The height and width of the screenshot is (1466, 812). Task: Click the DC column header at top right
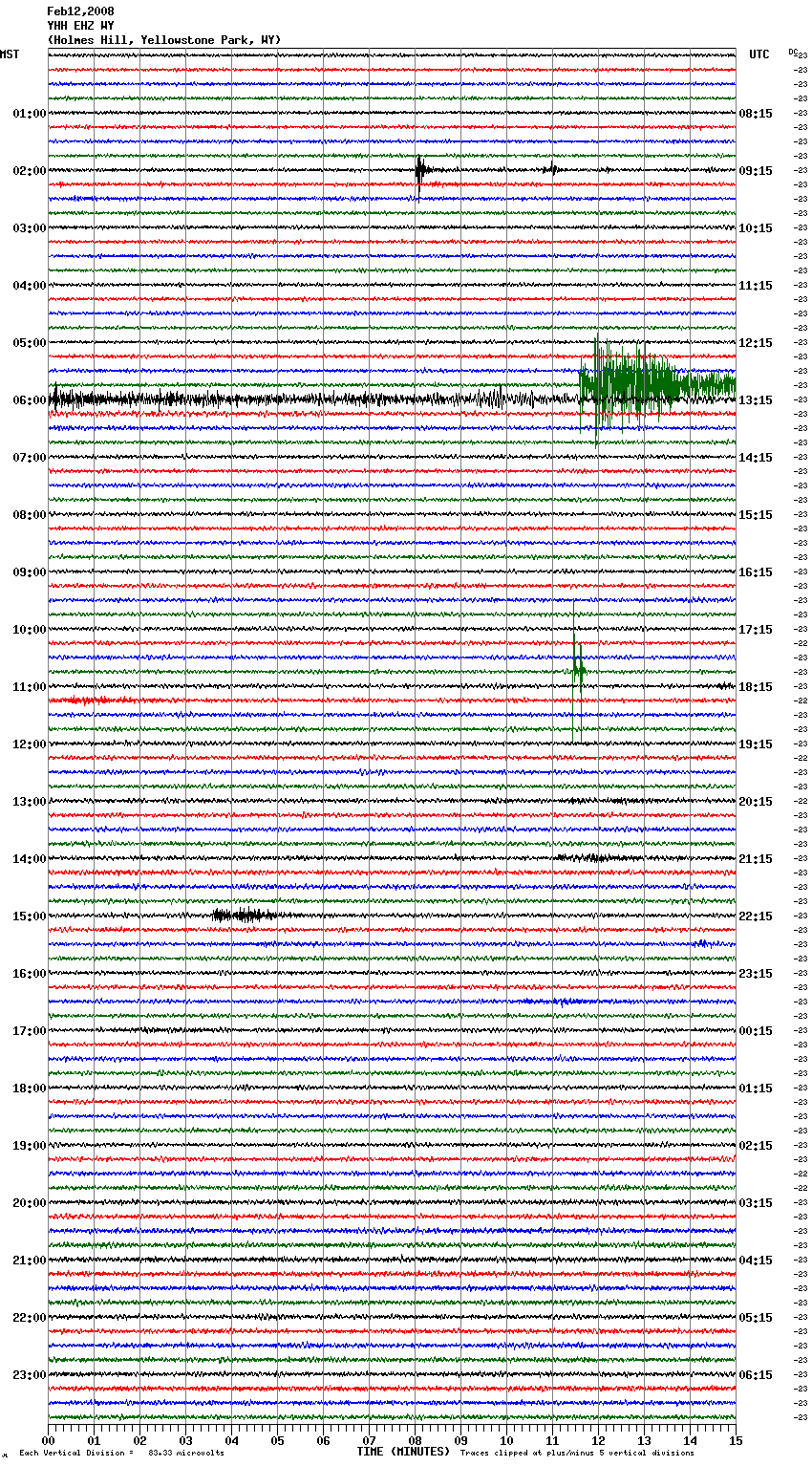793,52
